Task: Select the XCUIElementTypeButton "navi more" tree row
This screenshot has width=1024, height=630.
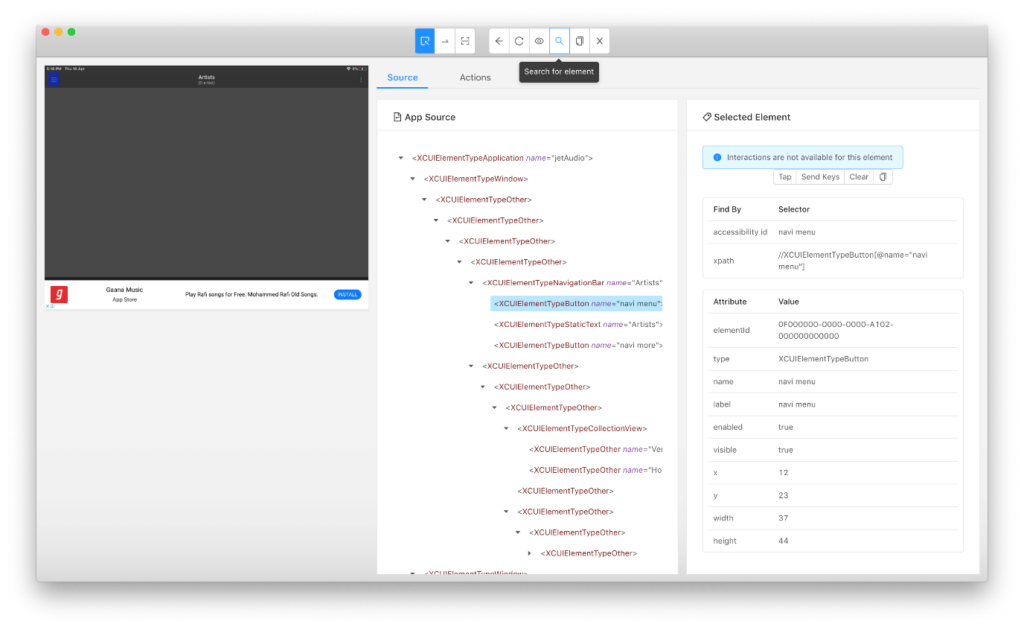Action: click(x=577, y=345)
